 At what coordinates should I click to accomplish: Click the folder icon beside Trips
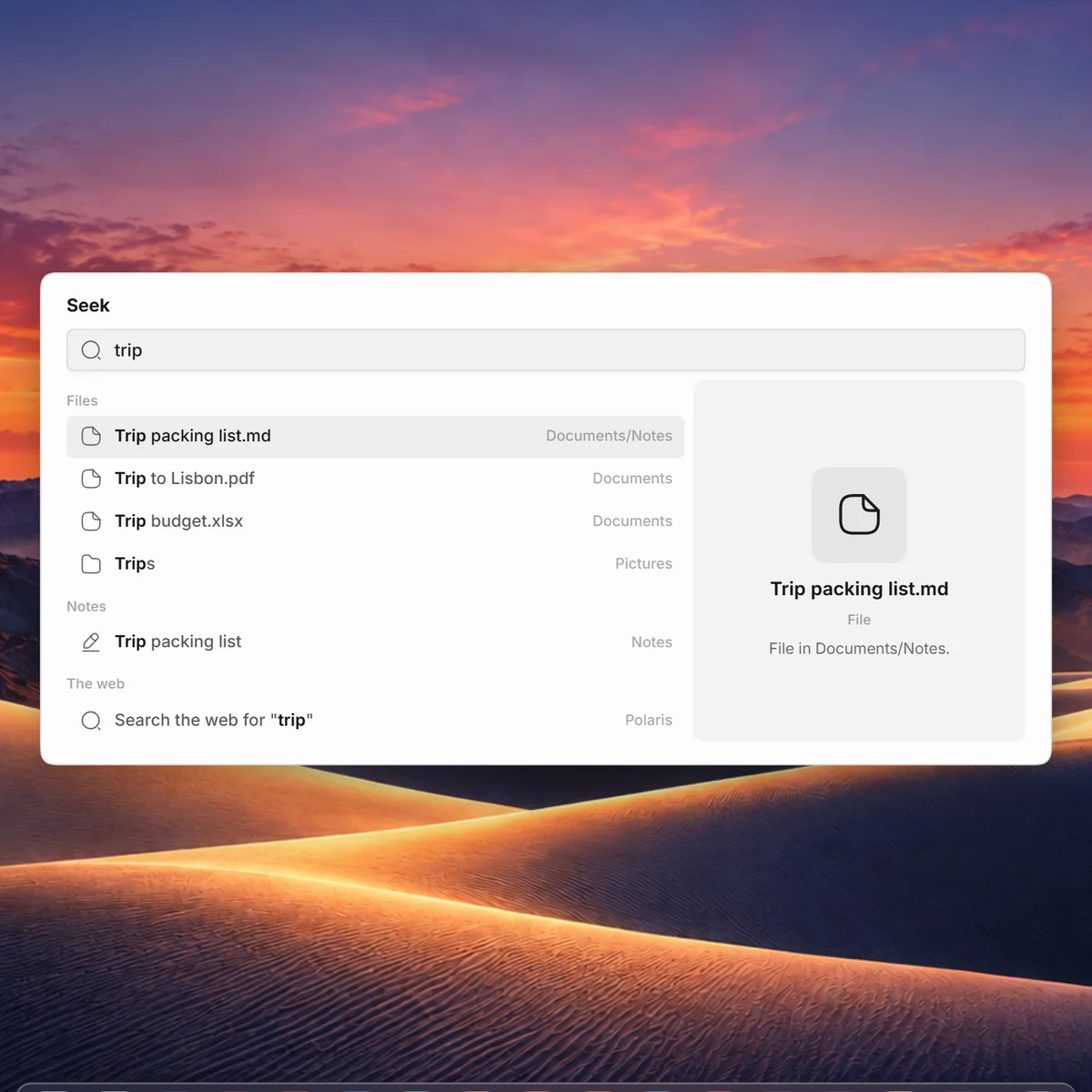pos(91,564)
